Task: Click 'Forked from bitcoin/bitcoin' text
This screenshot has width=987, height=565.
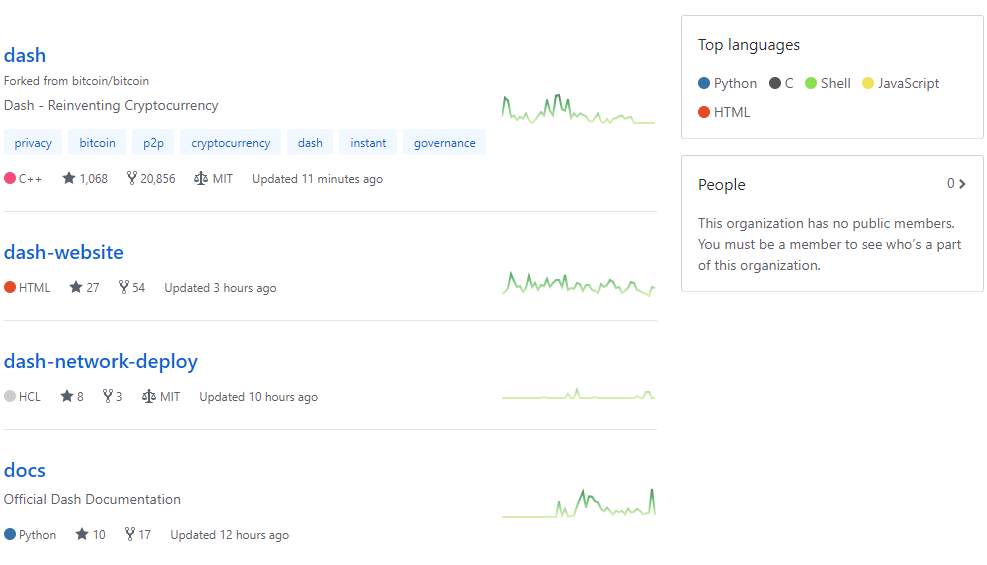Action: pyautogui.click(x=76, y=81)
